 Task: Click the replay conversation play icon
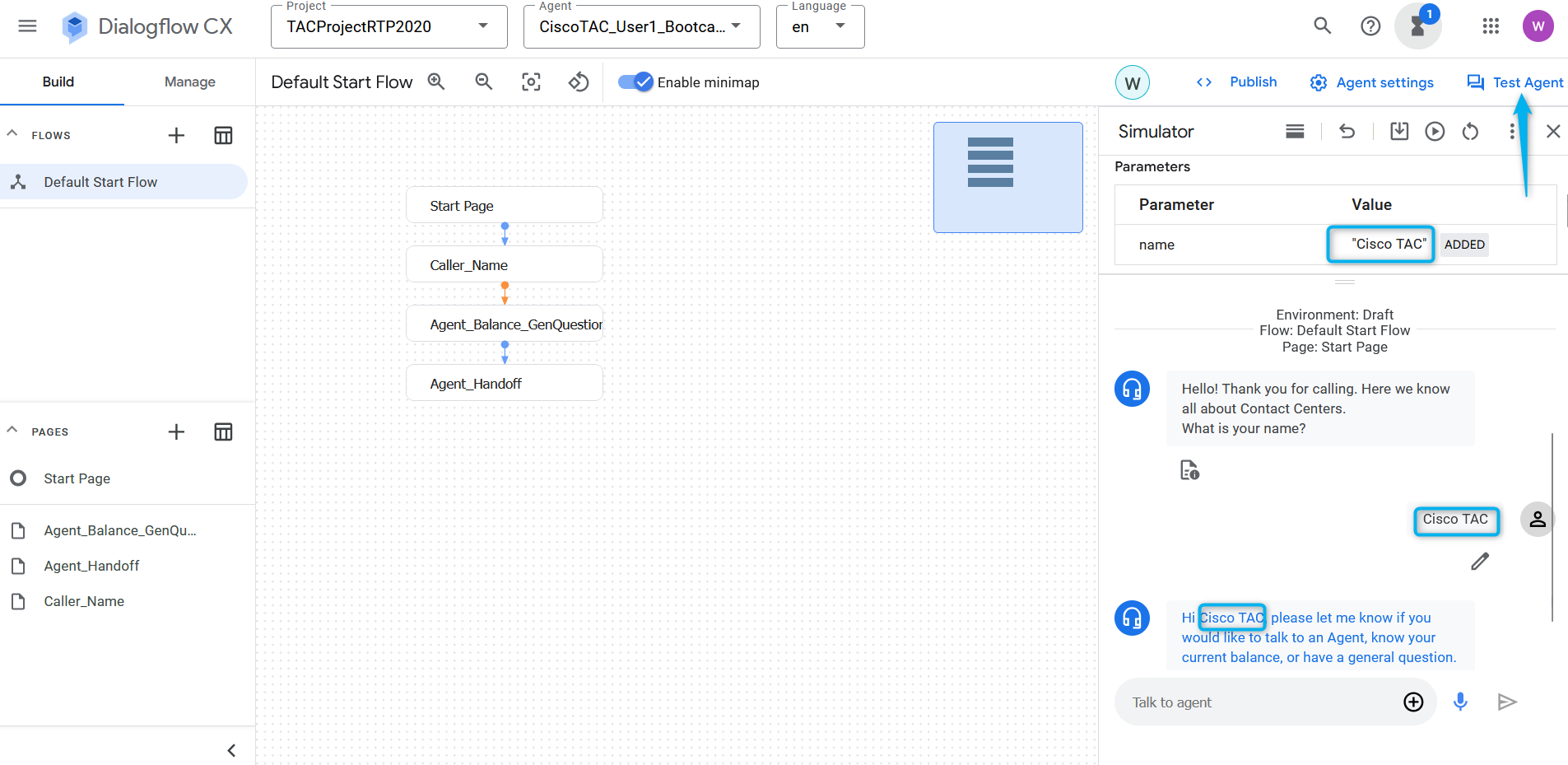tap(1435, 132)
